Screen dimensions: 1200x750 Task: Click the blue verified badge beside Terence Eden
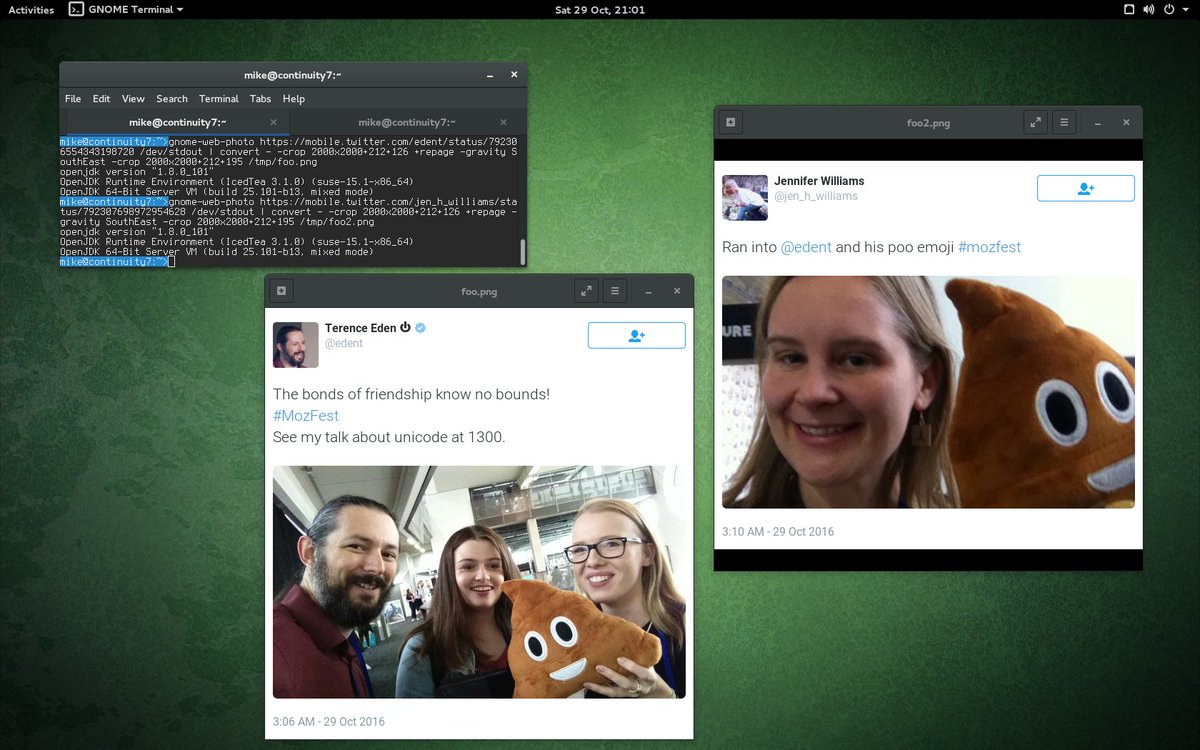point(421,328)
